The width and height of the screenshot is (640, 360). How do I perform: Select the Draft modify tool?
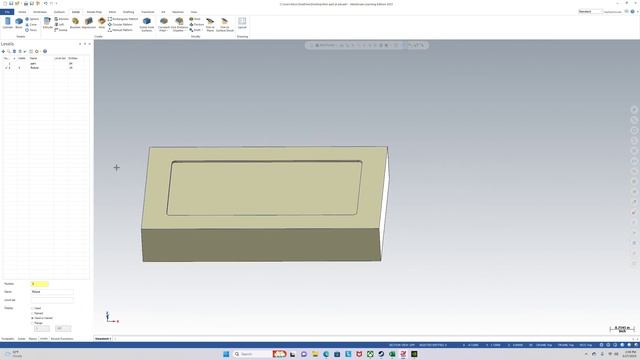point(195,30)
